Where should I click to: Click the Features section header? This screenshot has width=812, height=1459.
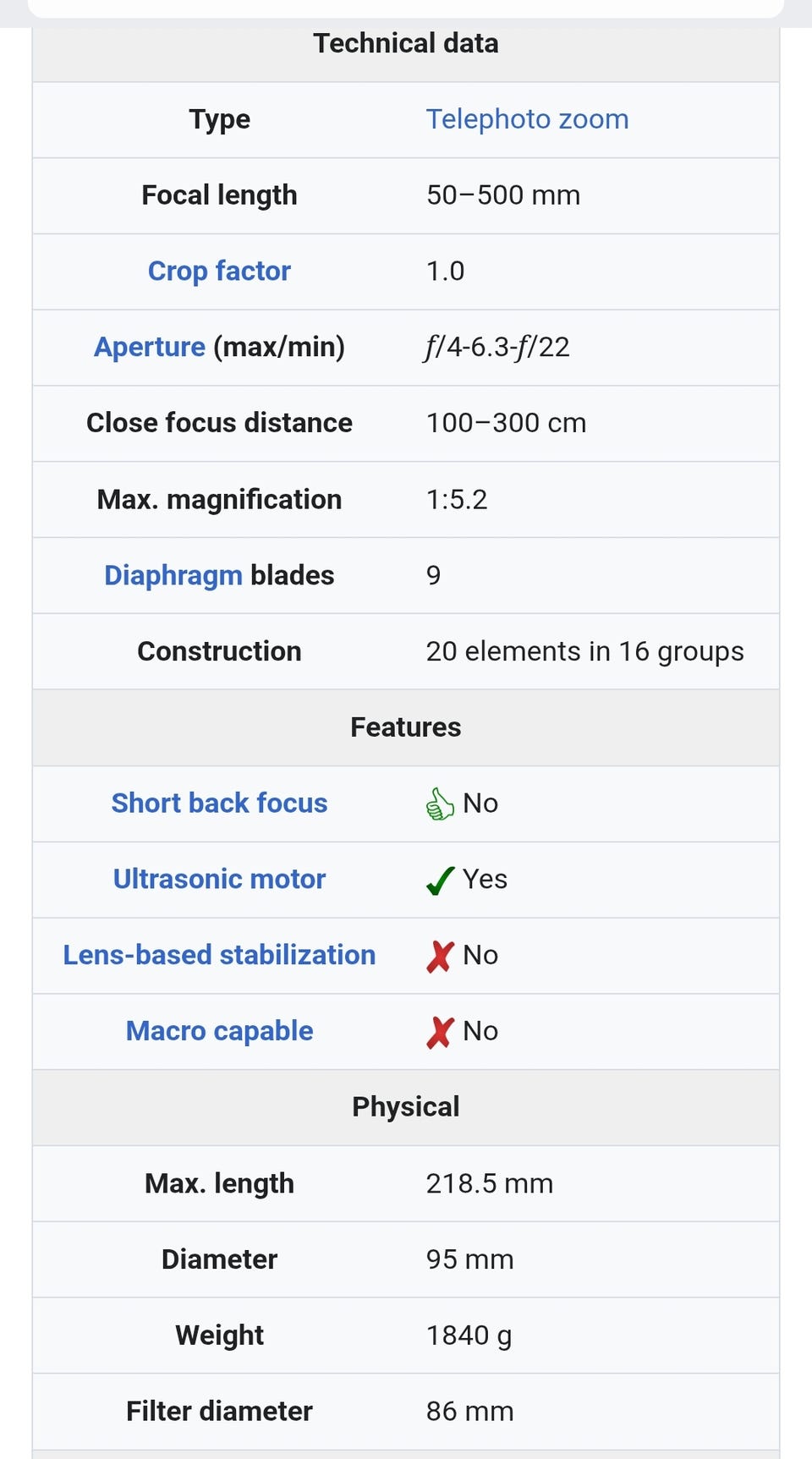tap(406, 727)
